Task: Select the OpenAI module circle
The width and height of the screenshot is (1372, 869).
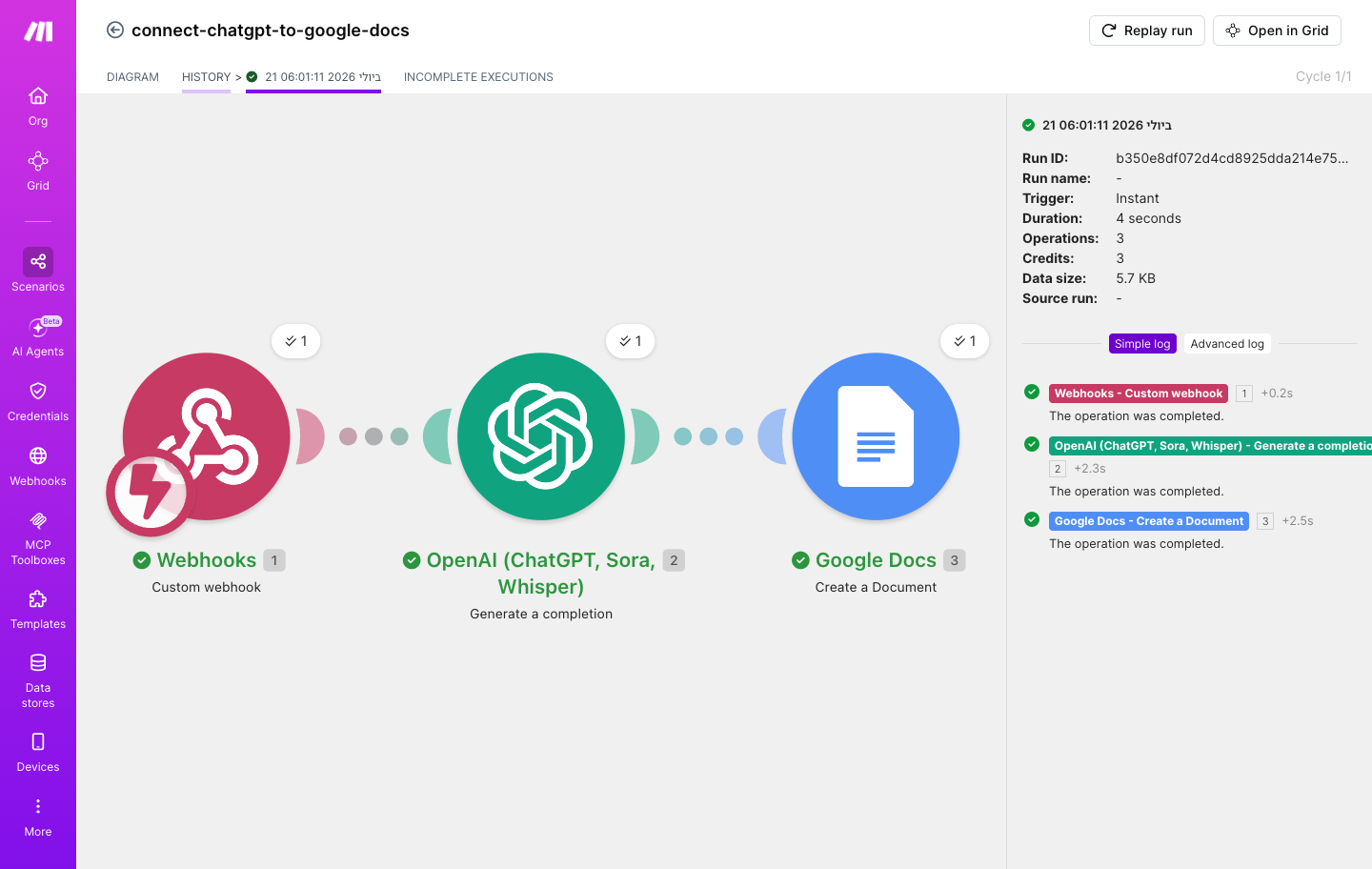Action: 541,436
